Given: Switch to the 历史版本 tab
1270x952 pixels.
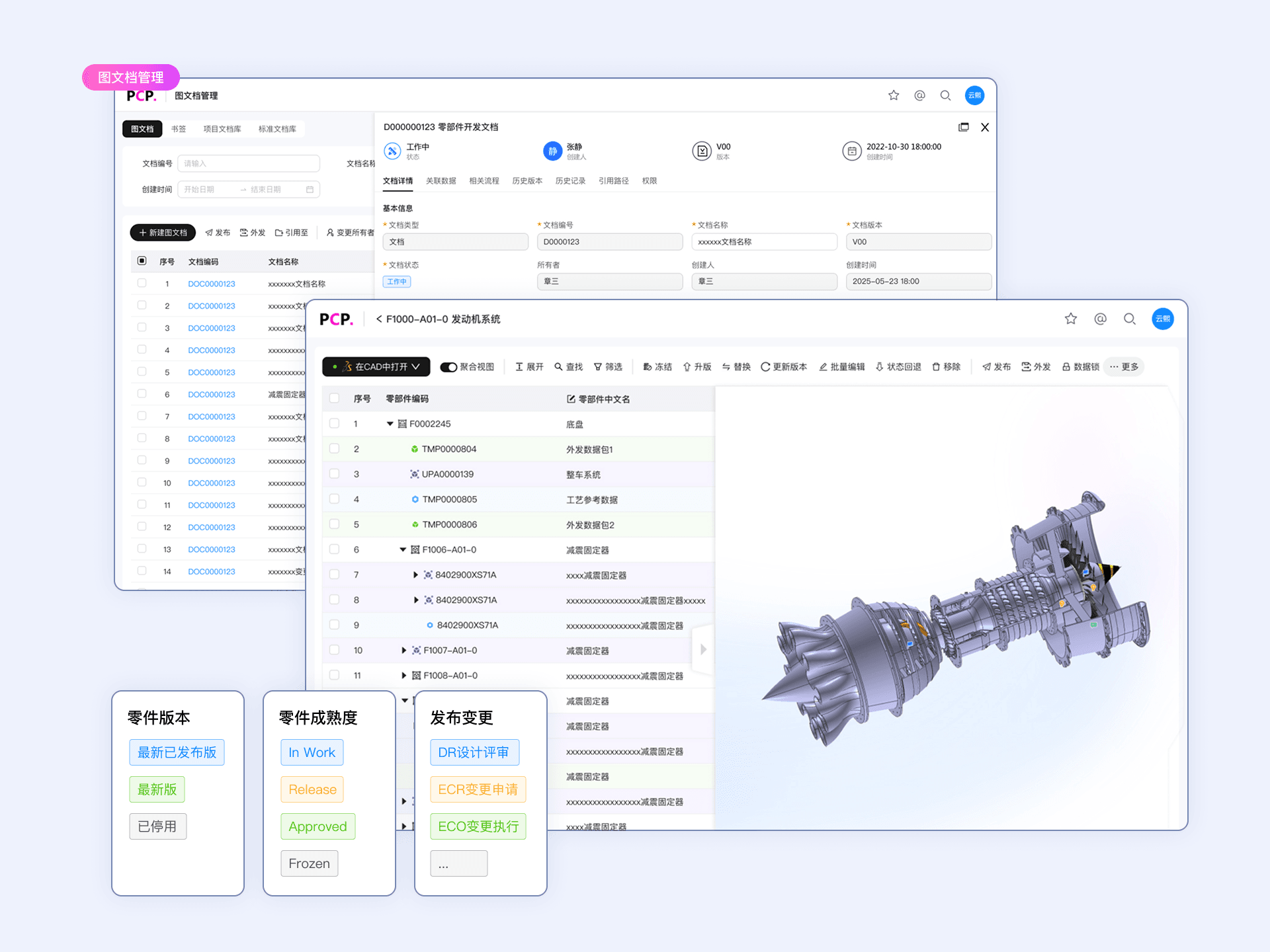Looking at the screenshot, I should tap(527, 181).
